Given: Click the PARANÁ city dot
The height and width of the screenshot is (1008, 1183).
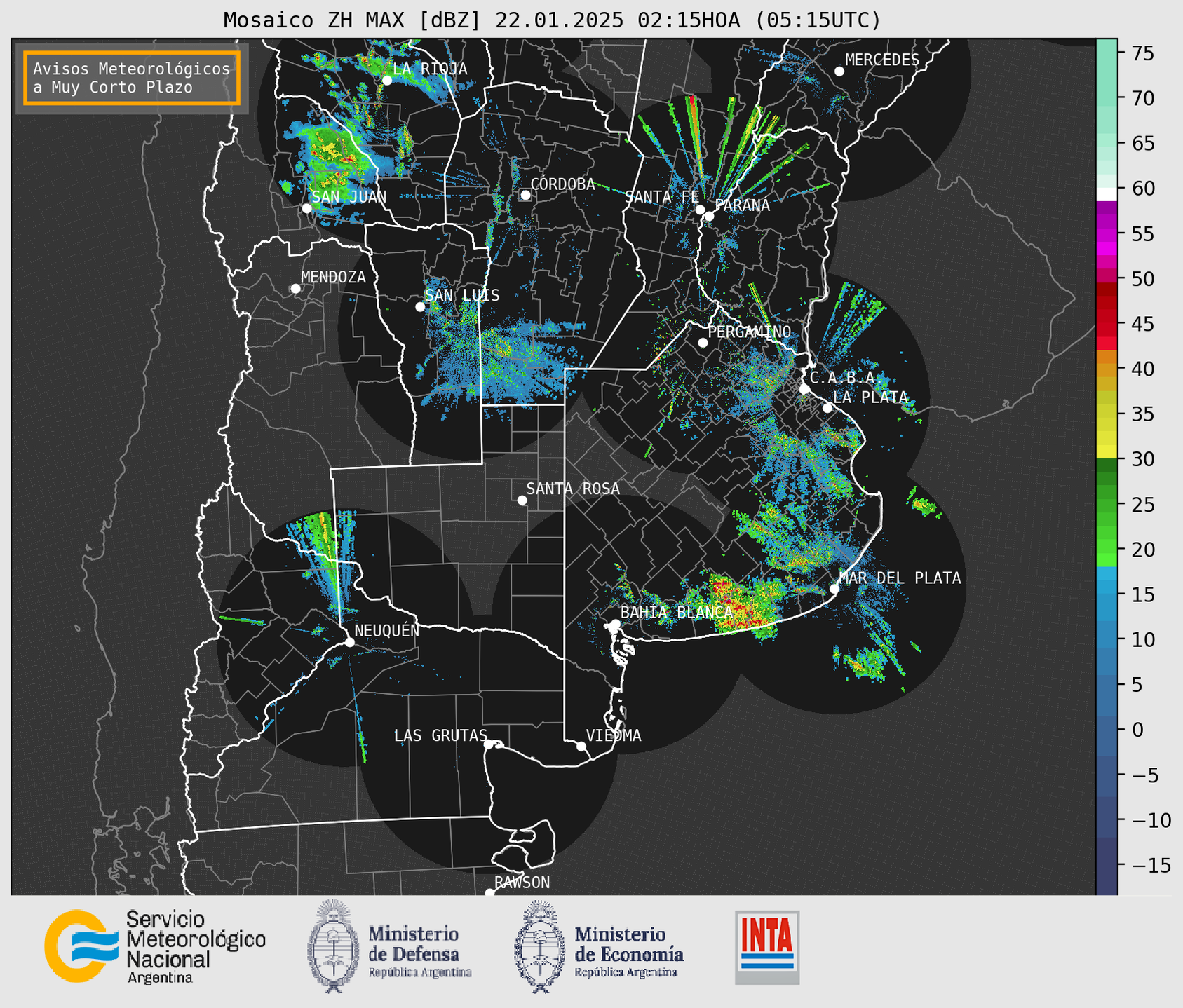Looking at the screenshot, I should click(x=709, y=216).
